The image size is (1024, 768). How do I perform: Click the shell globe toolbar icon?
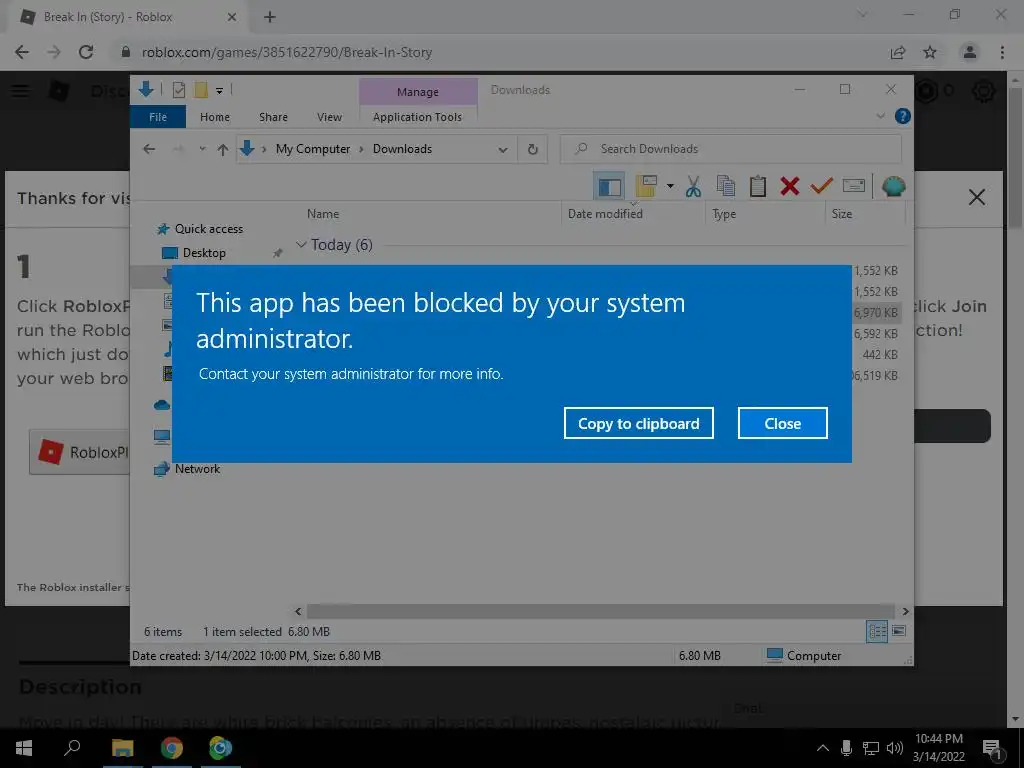(893, 186)
